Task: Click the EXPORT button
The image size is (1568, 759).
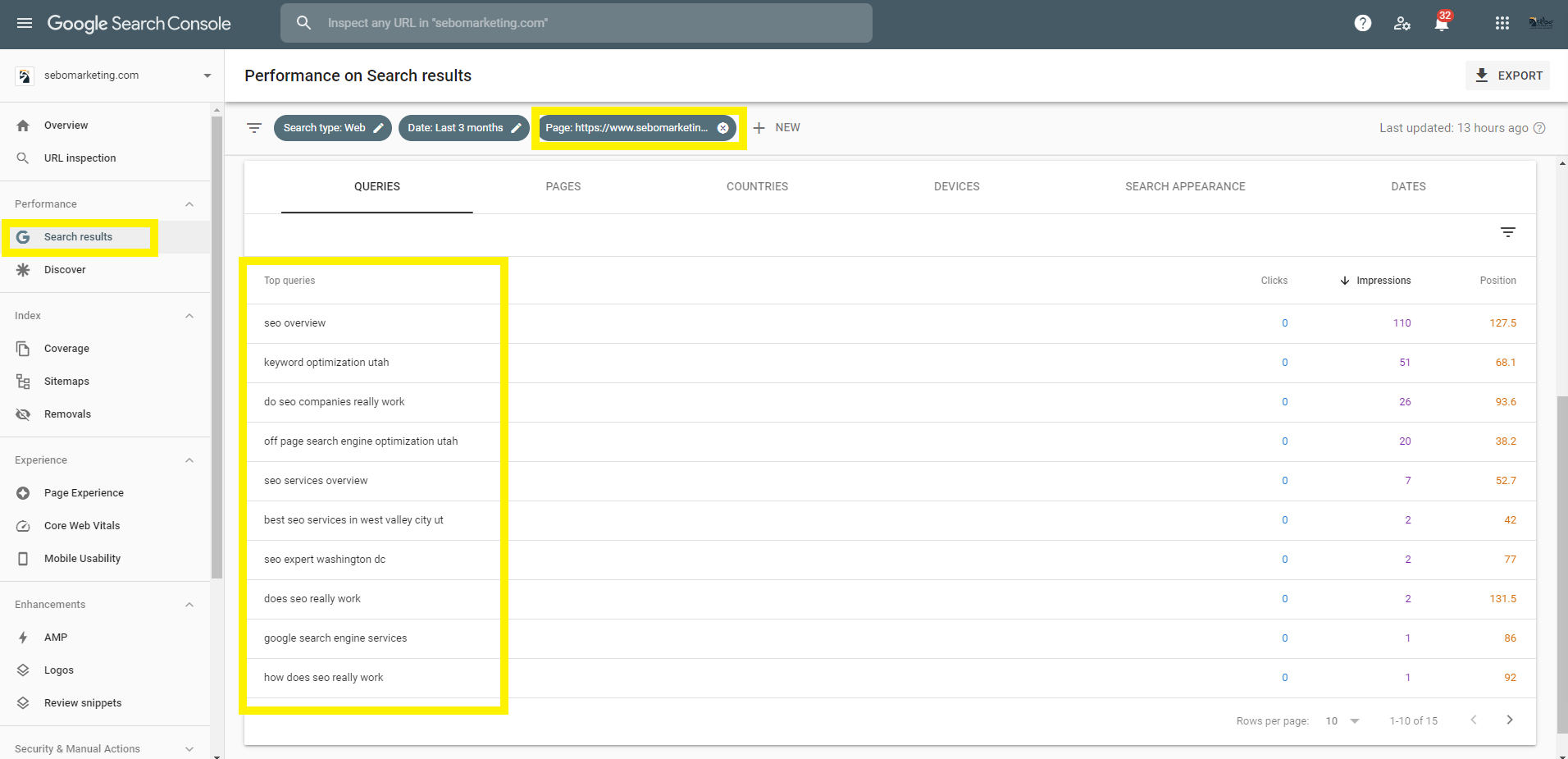Action: [x=1508, y=75]
